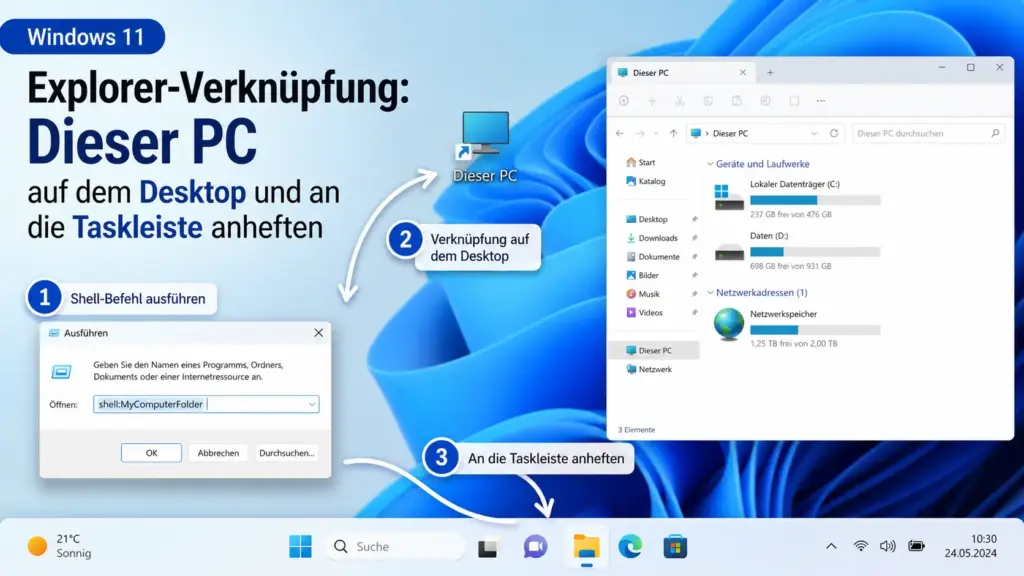Go back with the Explorer back arrow
1024x576 pixels.
pos(620,133)
